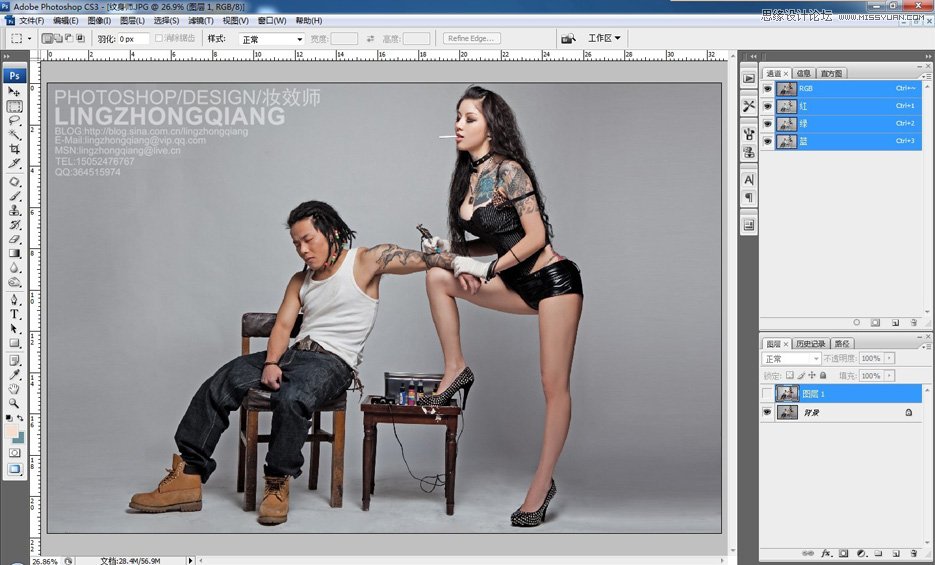Select the Slice tool
935x565 pixels.
(14, 163)
